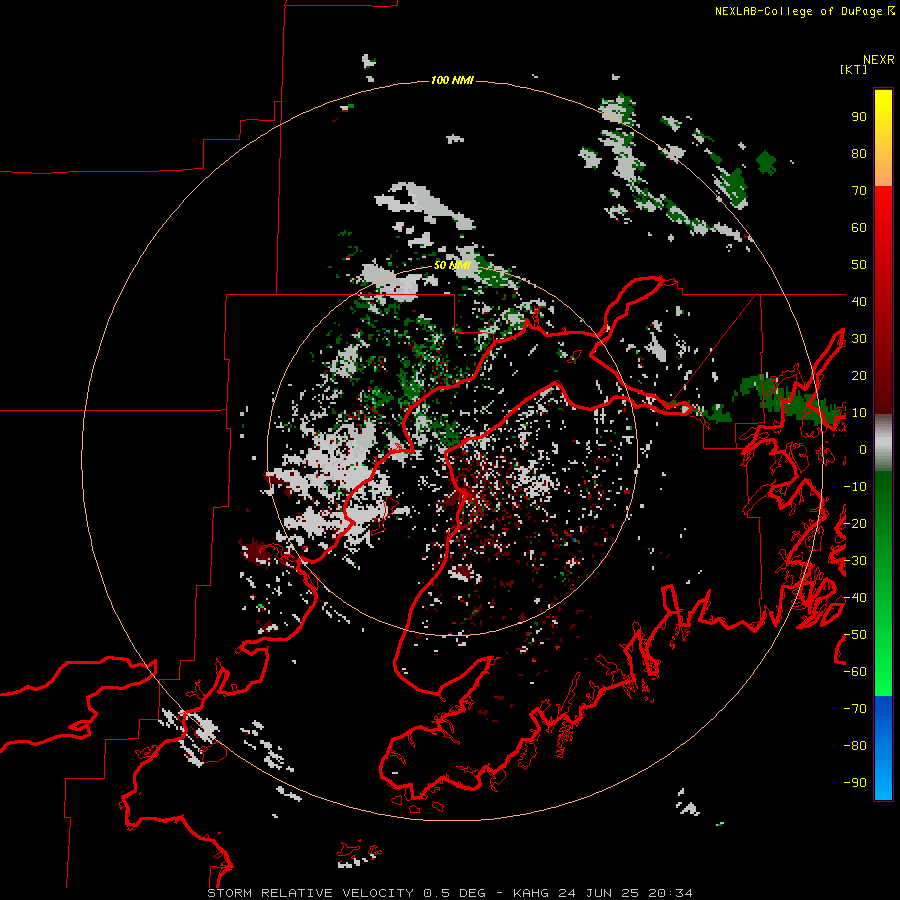Click the 0 value on the velocity scale
The image size is (900, 900).
863,450
